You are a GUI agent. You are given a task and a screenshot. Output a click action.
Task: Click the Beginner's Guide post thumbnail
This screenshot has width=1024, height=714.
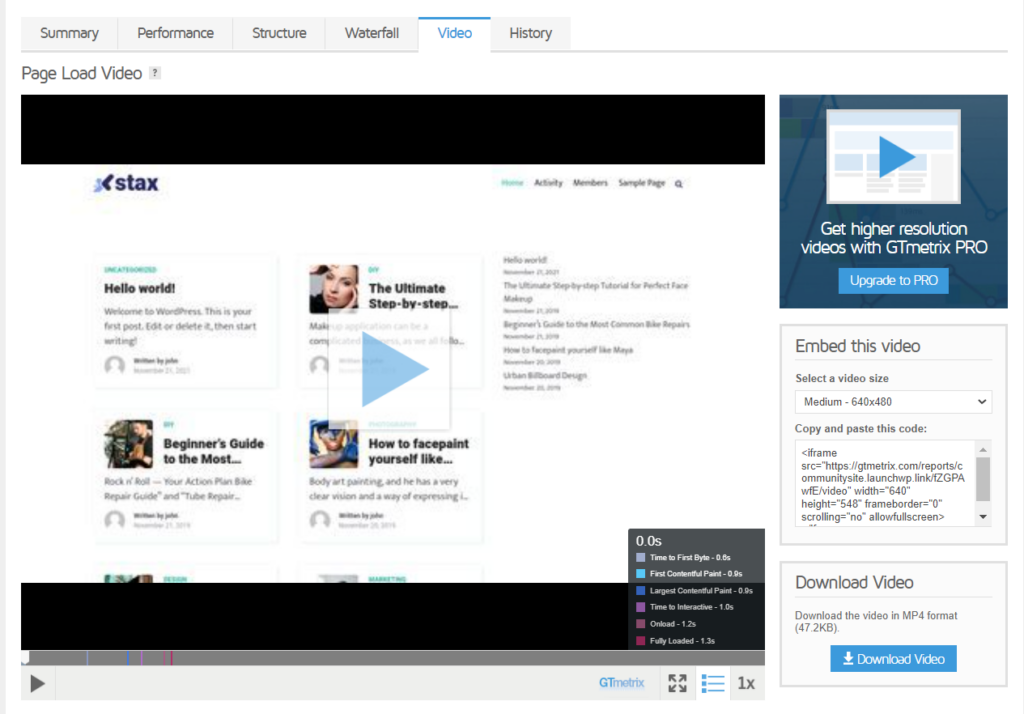pyautogui.click(x=129, y=444)
